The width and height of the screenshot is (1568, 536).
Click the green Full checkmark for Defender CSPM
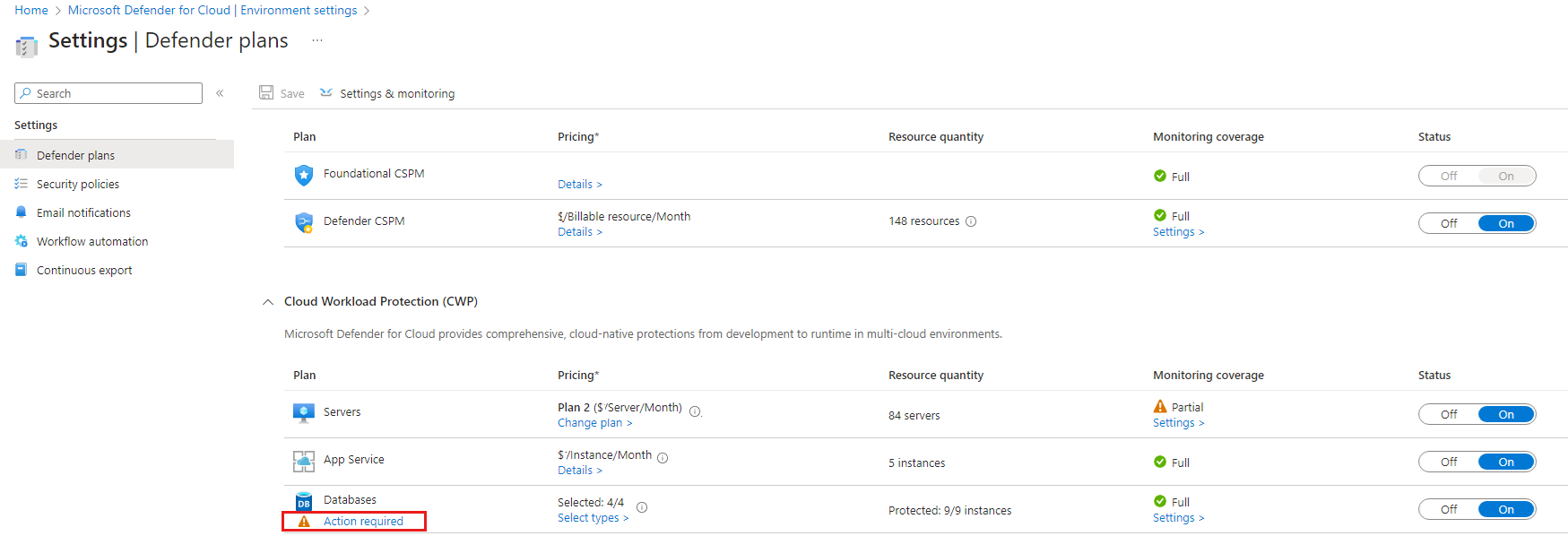coord(1160,215)
